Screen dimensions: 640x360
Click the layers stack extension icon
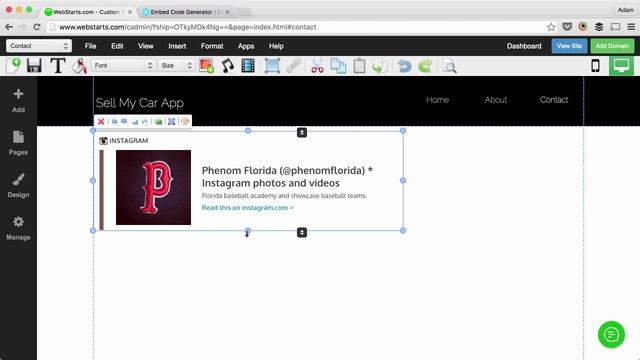(x=599, y=27)
